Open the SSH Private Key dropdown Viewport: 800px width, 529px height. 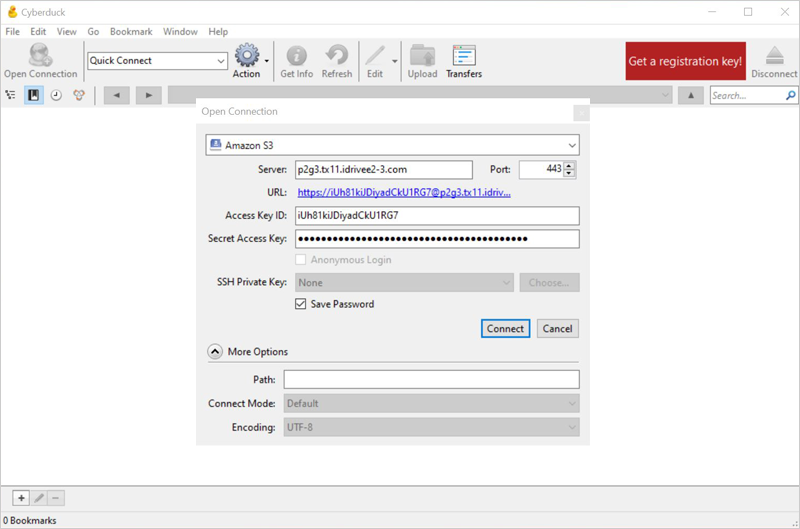pos(404,283)
